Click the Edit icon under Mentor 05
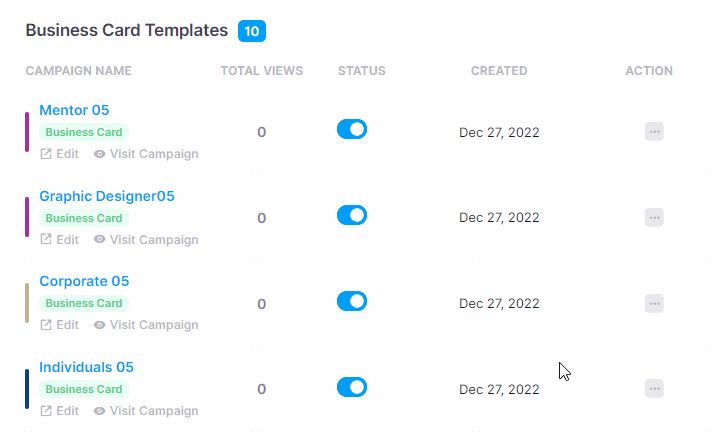 [46, 154]
